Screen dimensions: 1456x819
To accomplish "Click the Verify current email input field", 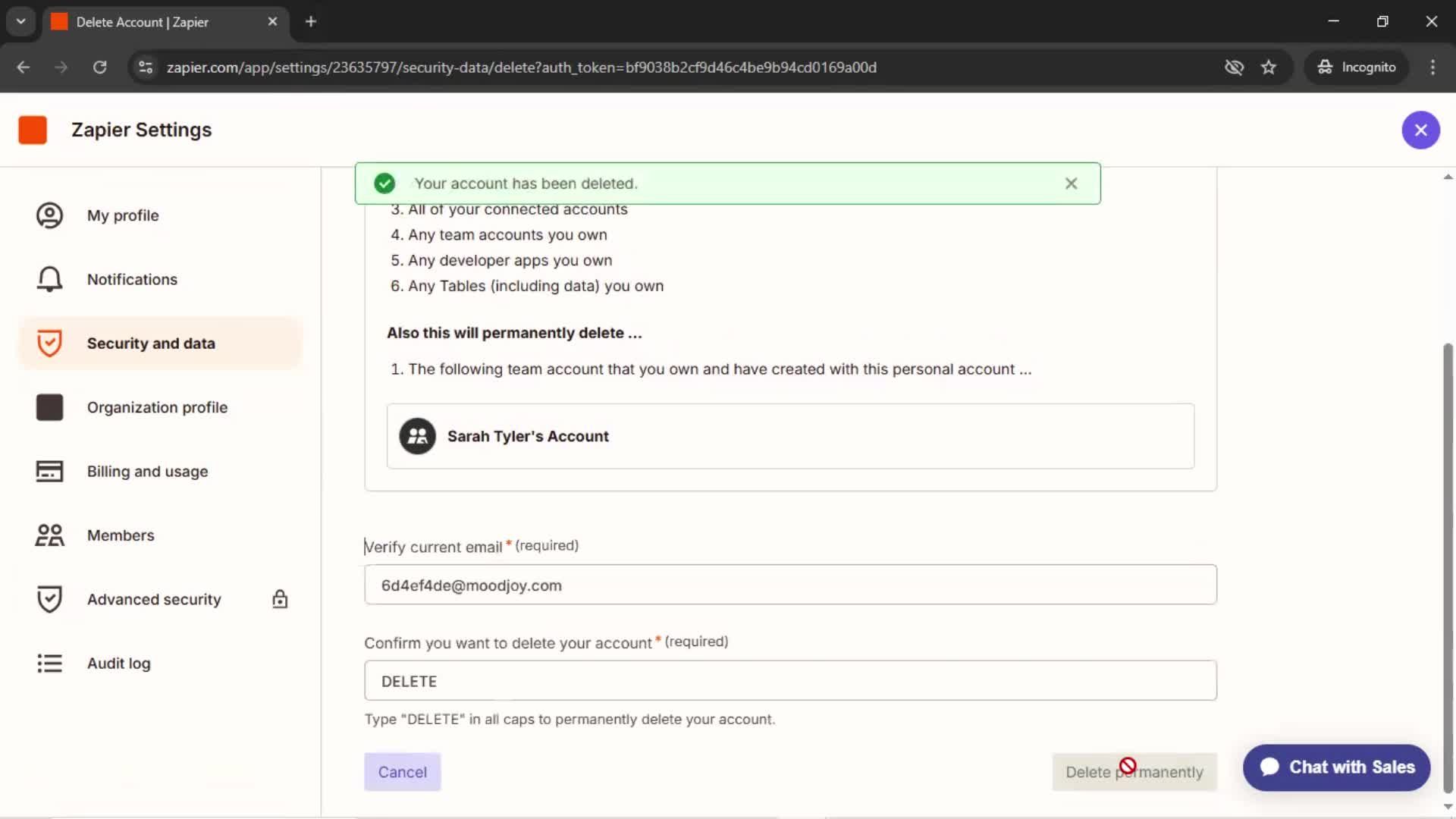I will 790,585.
